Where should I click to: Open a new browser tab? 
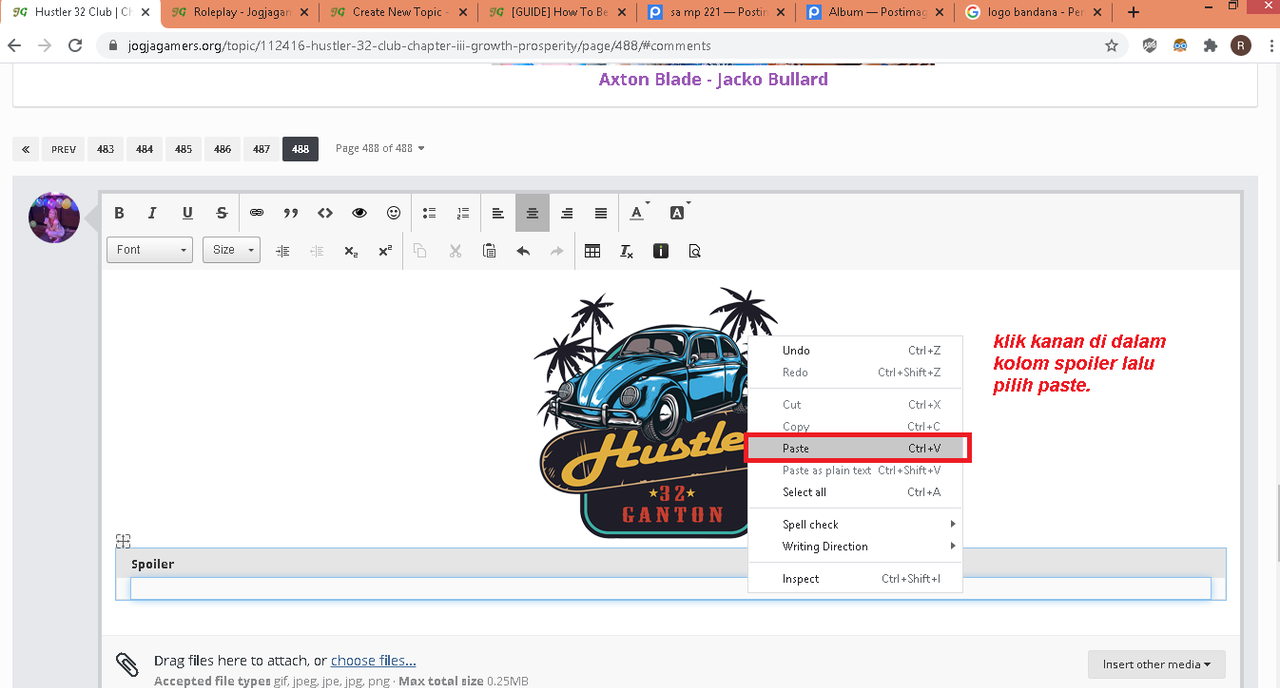(1133, 12)
